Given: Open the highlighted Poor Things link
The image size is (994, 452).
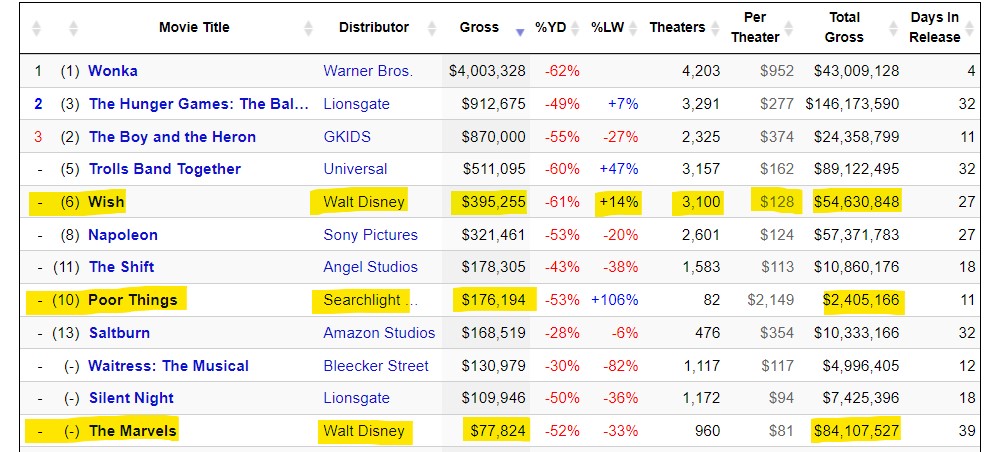Looking at the screenshot, I should (133, 300).
